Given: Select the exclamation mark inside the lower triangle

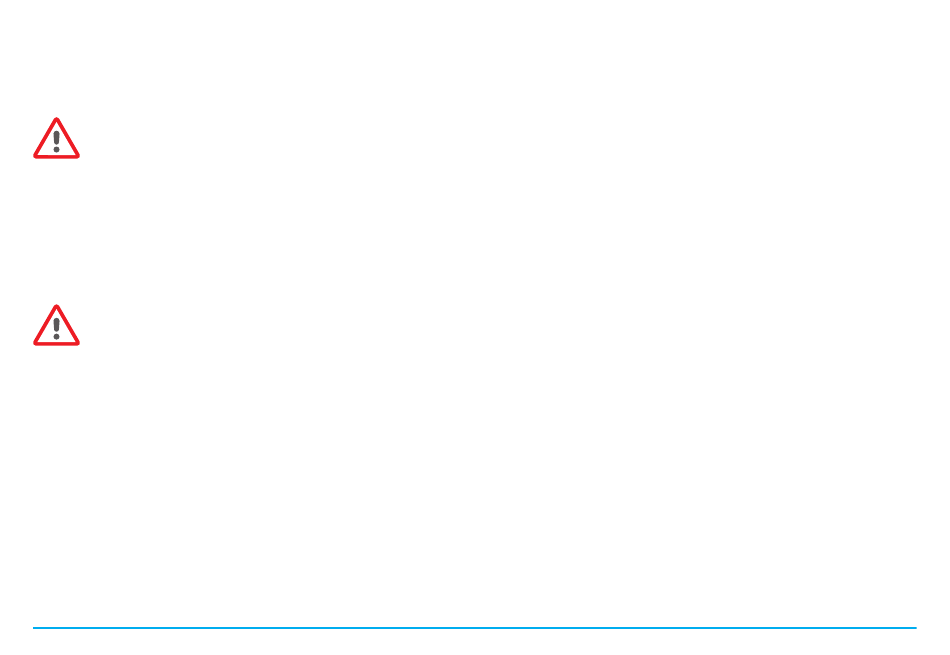Looking at the screenshot, I should [x=56, y=329].
